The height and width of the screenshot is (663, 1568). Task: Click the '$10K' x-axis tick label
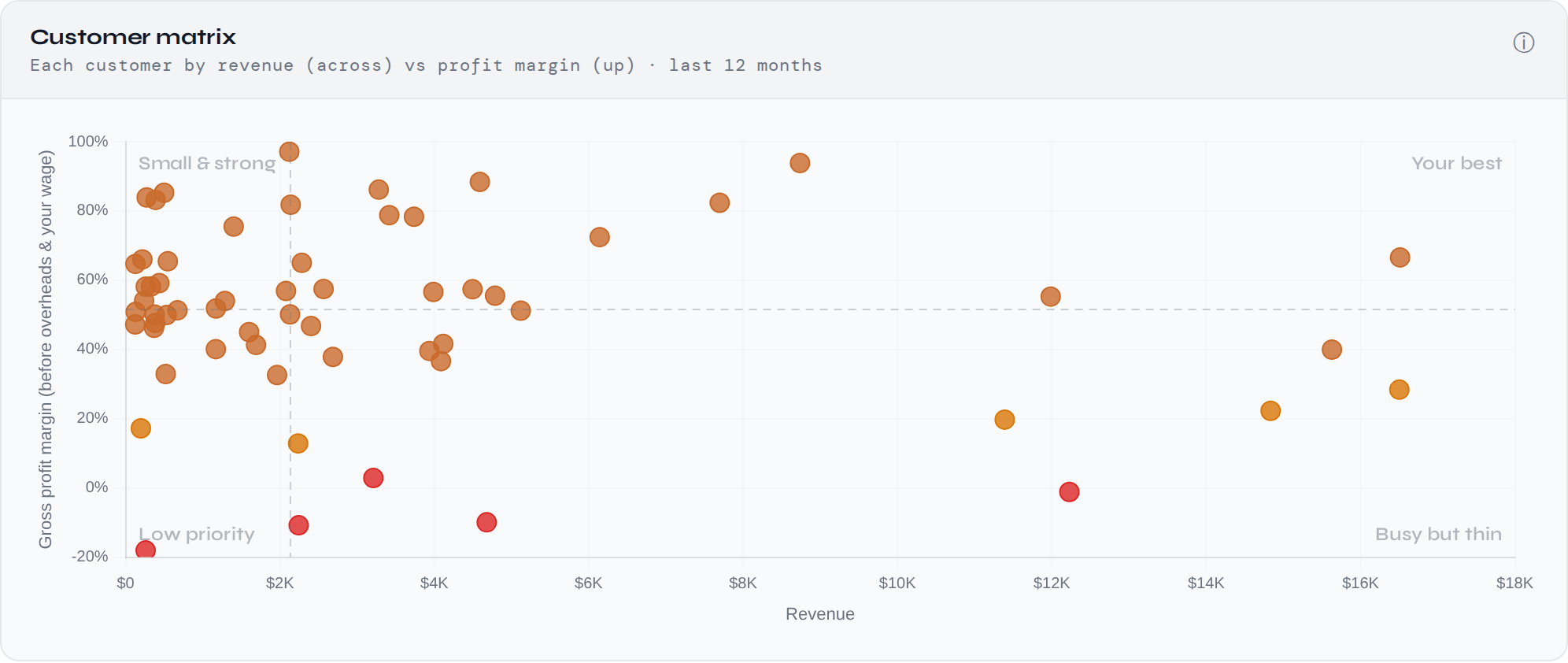click(897, 583)
